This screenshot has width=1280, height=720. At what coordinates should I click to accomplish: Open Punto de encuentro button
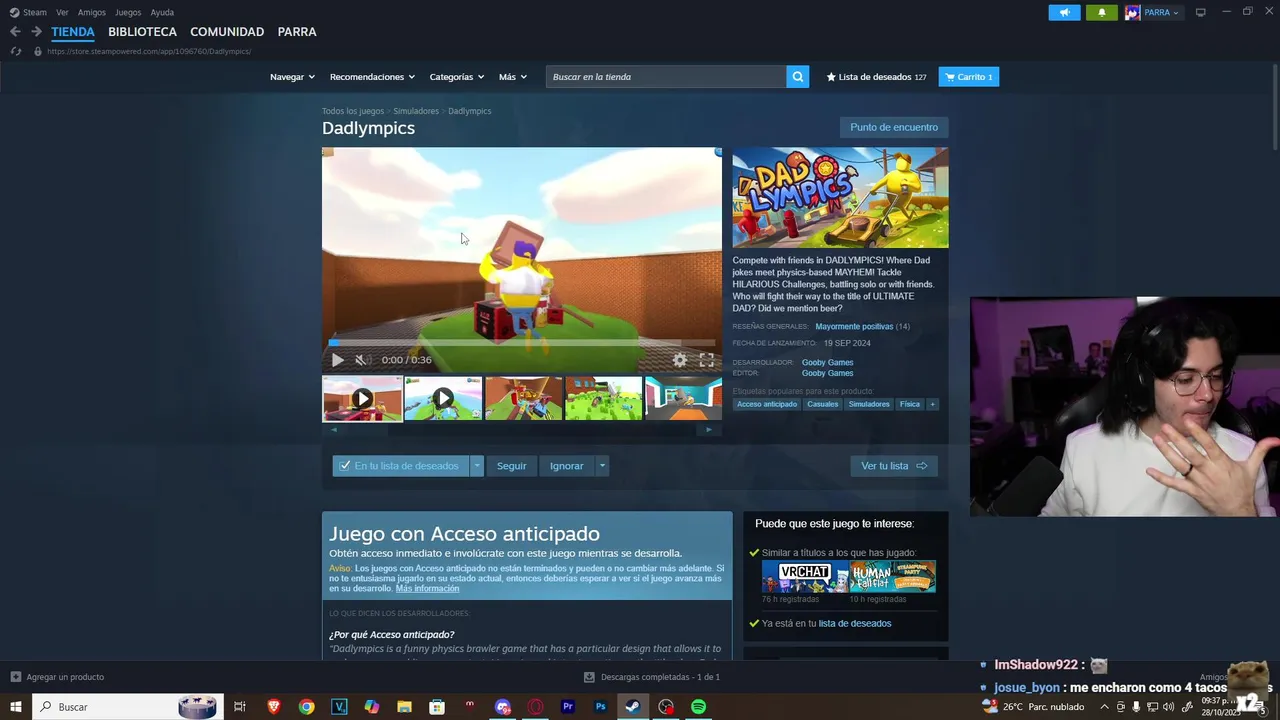click(x=894, y=127)
